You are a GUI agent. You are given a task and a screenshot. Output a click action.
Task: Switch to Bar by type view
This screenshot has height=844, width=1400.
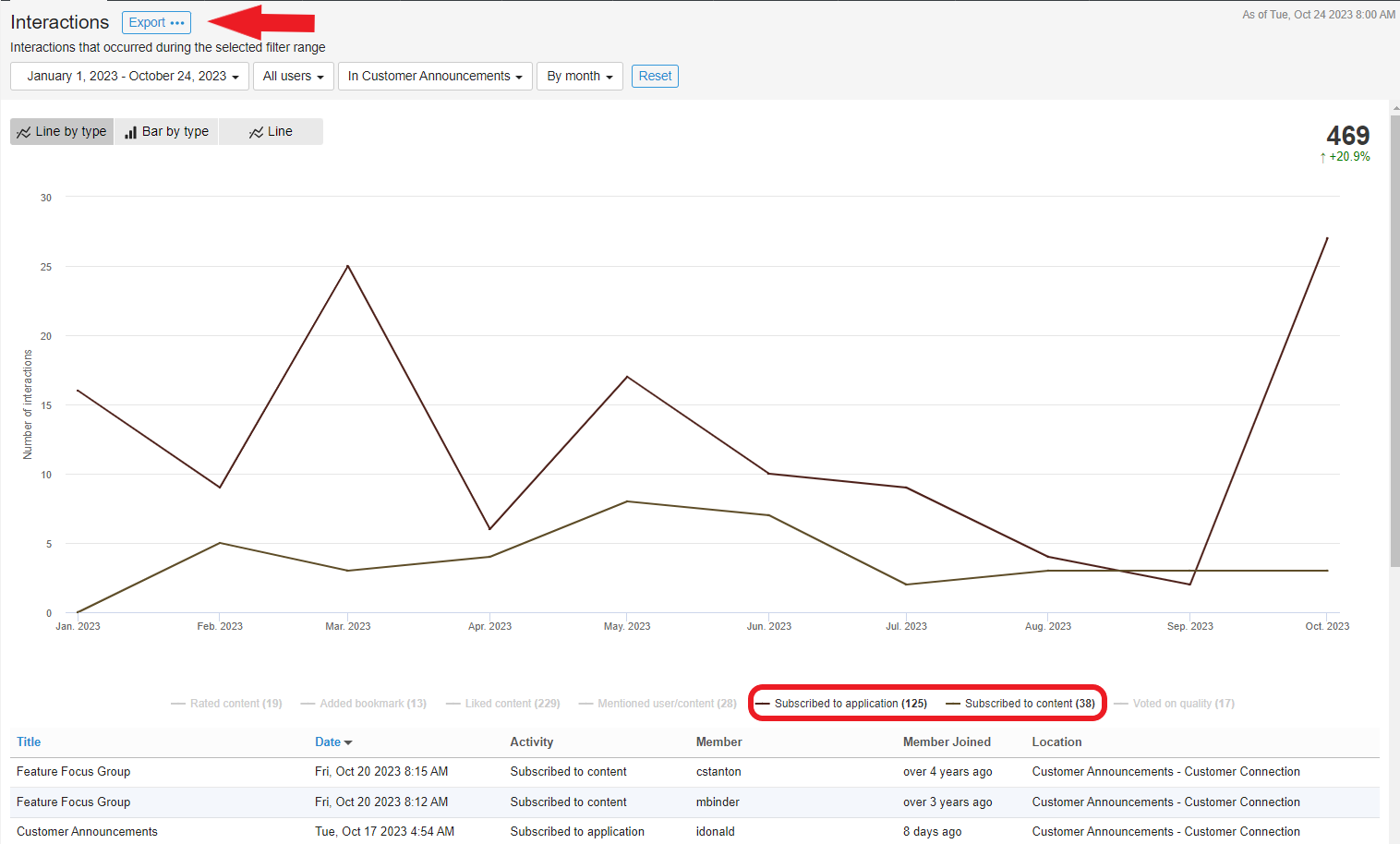click(x=166, y=131)
